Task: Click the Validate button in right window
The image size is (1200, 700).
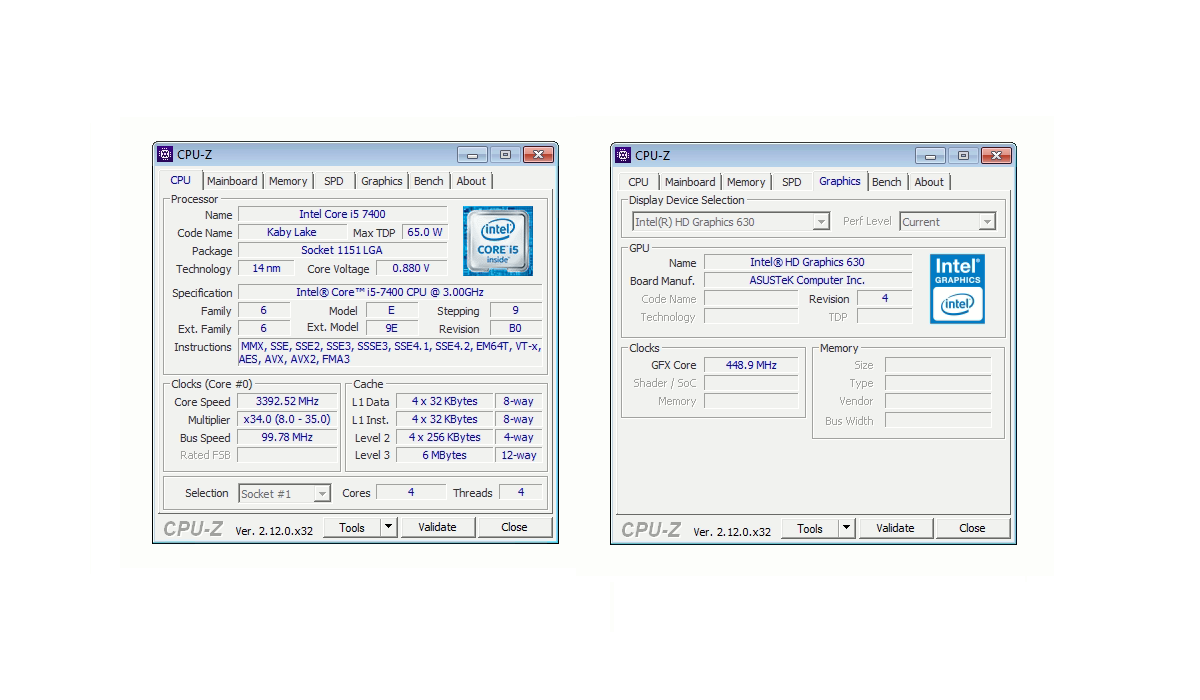Action: (x=895, y=528)
